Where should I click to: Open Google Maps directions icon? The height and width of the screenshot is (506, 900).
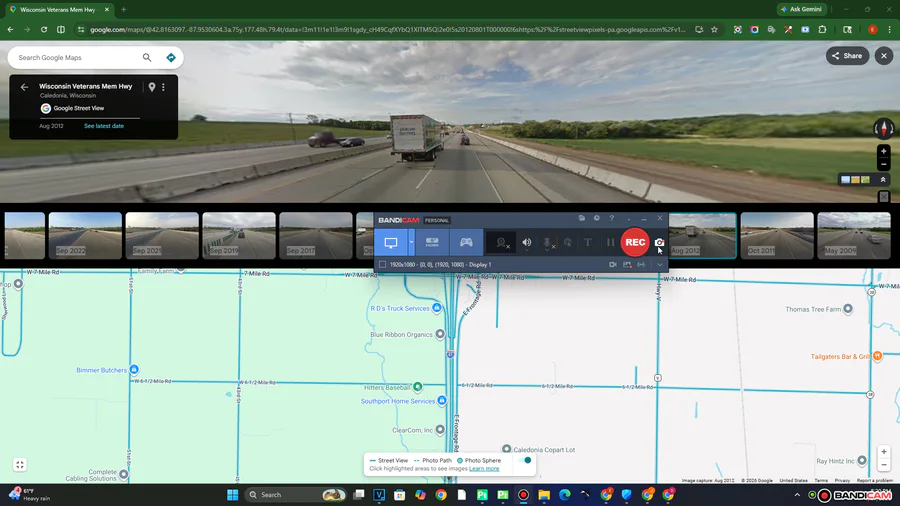(170, 57)
